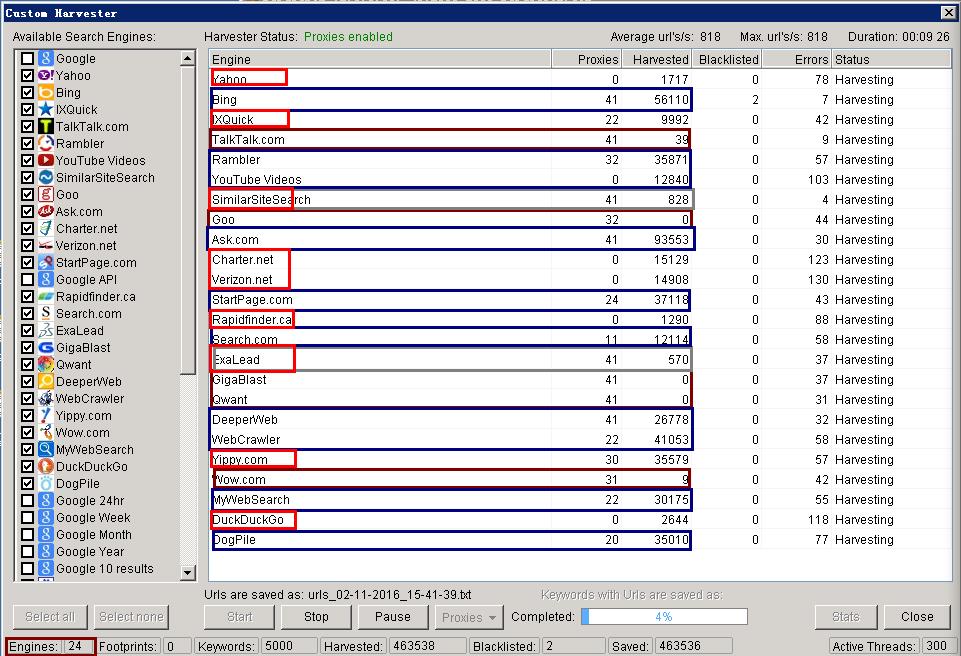Sort by the Proxies column header
The width and height of the screenshot is (961, 656).
pos(587,59)
